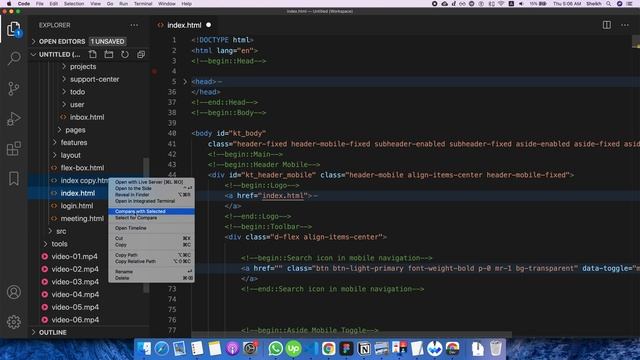Open the Extensions view
The width and height of the screenshot is (640, 360).
pos(14,149)
